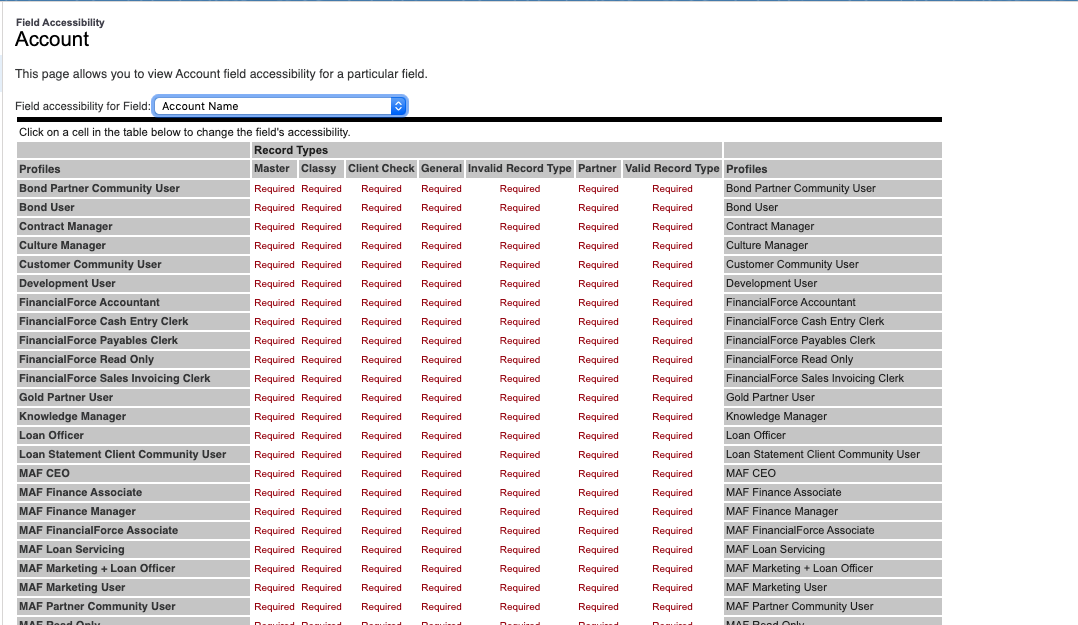Click the Account page heading
This screenshot has height=625, width=1078.
click(x=52, y=39)
